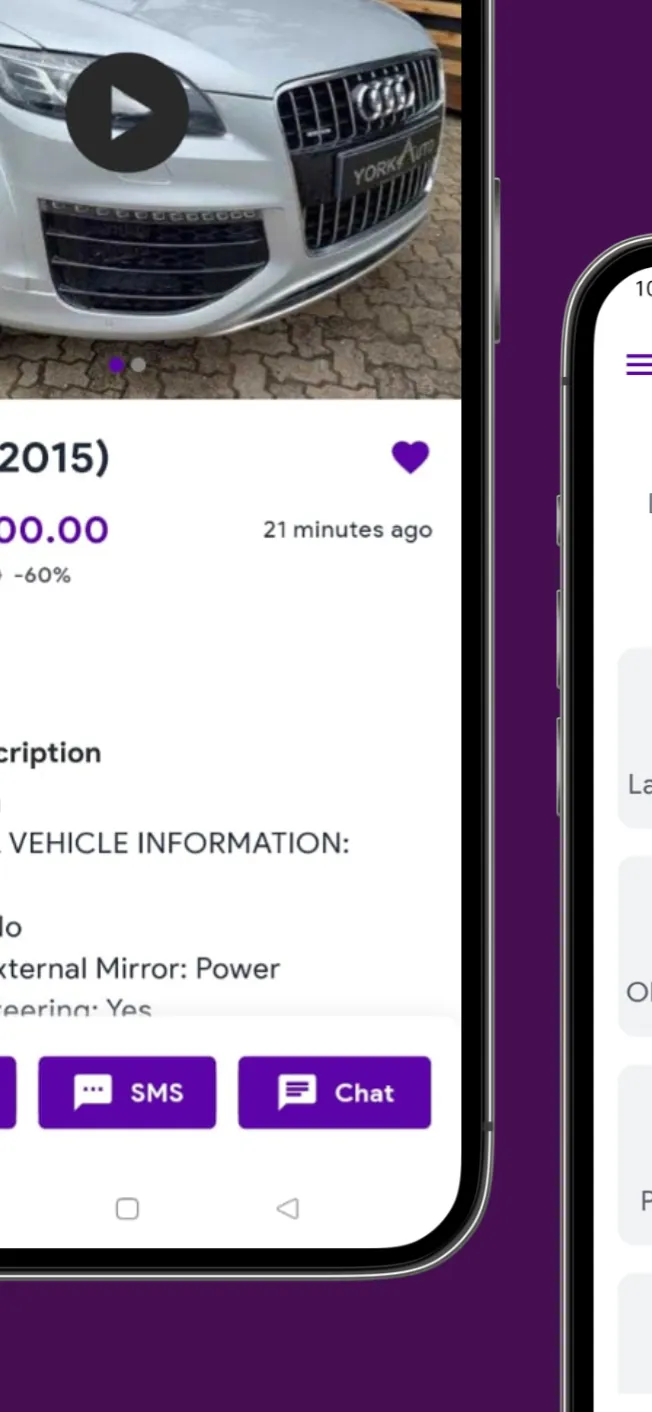Tap the Android square home icon
The height and width of the screenshot is (1412, 652).
(127, 1209)
